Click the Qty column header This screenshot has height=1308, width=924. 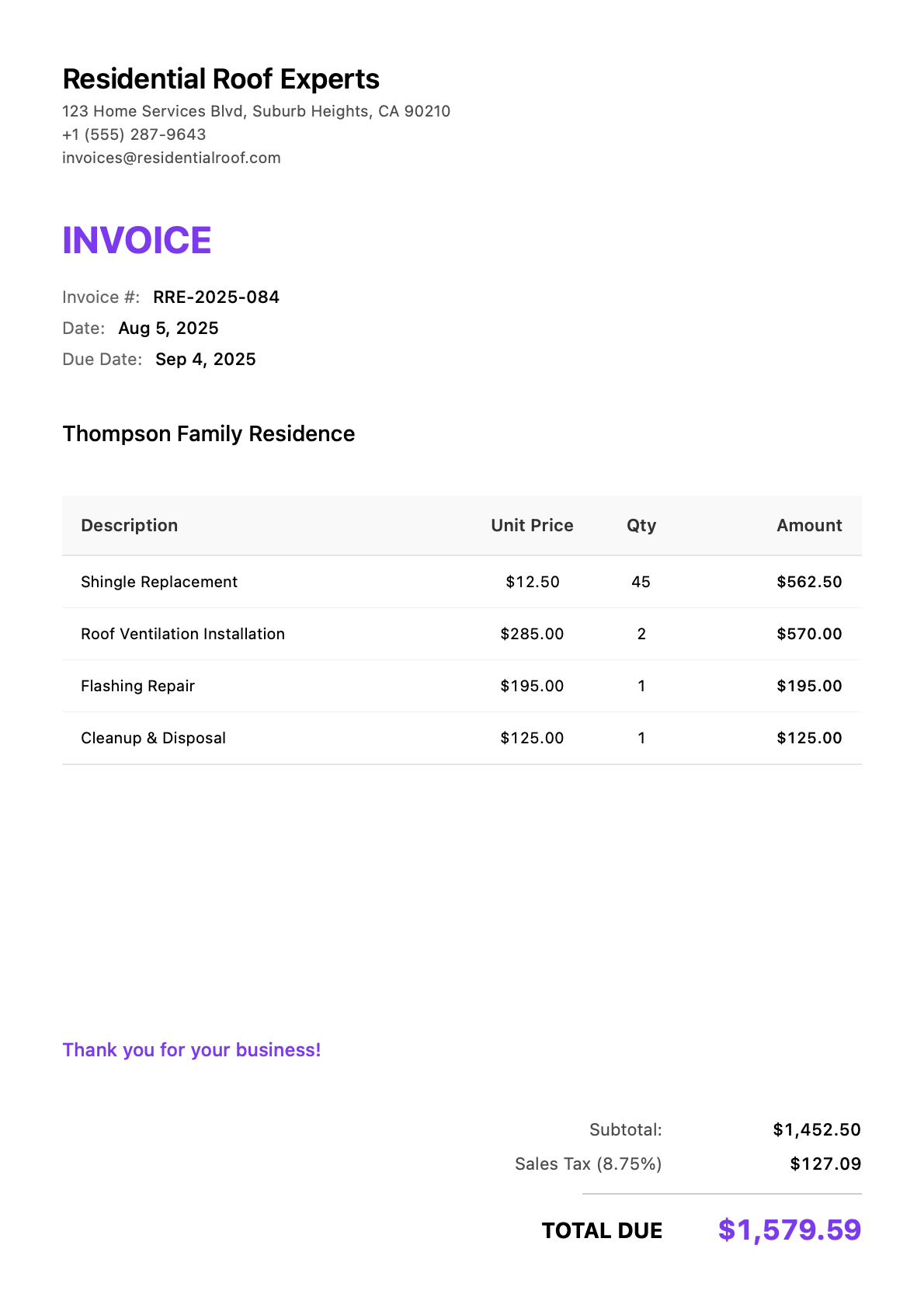pyautogui.click(x=641, y=526)
